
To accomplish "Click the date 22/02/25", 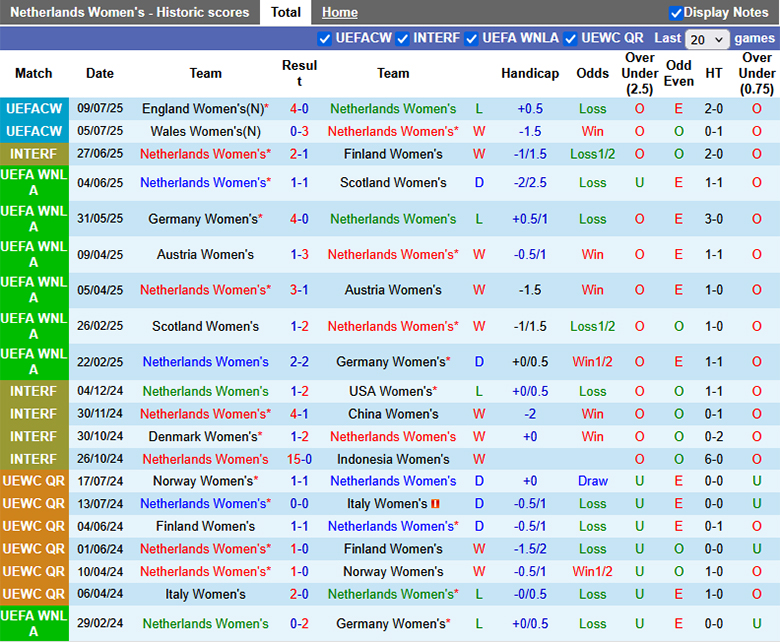I will click(100, 362).
